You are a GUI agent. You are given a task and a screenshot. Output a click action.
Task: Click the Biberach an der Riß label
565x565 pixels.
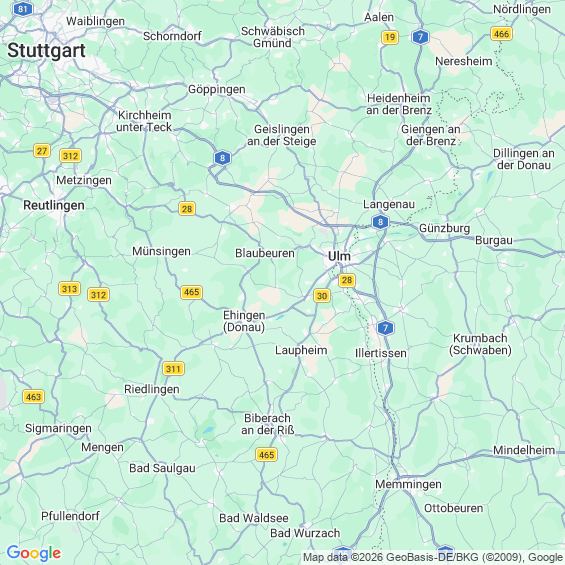click(268, 424)
